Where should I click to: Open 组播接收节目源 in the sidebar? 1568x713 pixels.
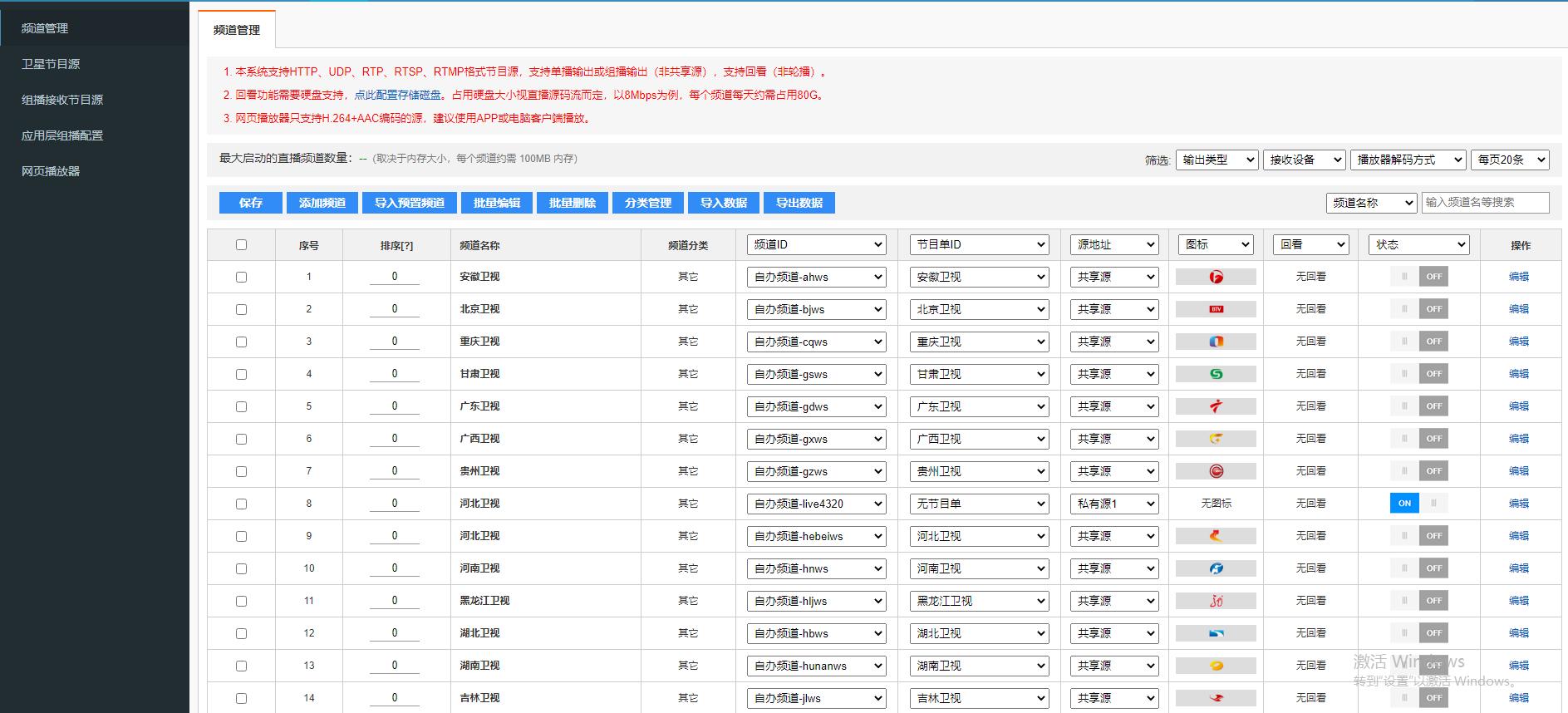(95, 100)
